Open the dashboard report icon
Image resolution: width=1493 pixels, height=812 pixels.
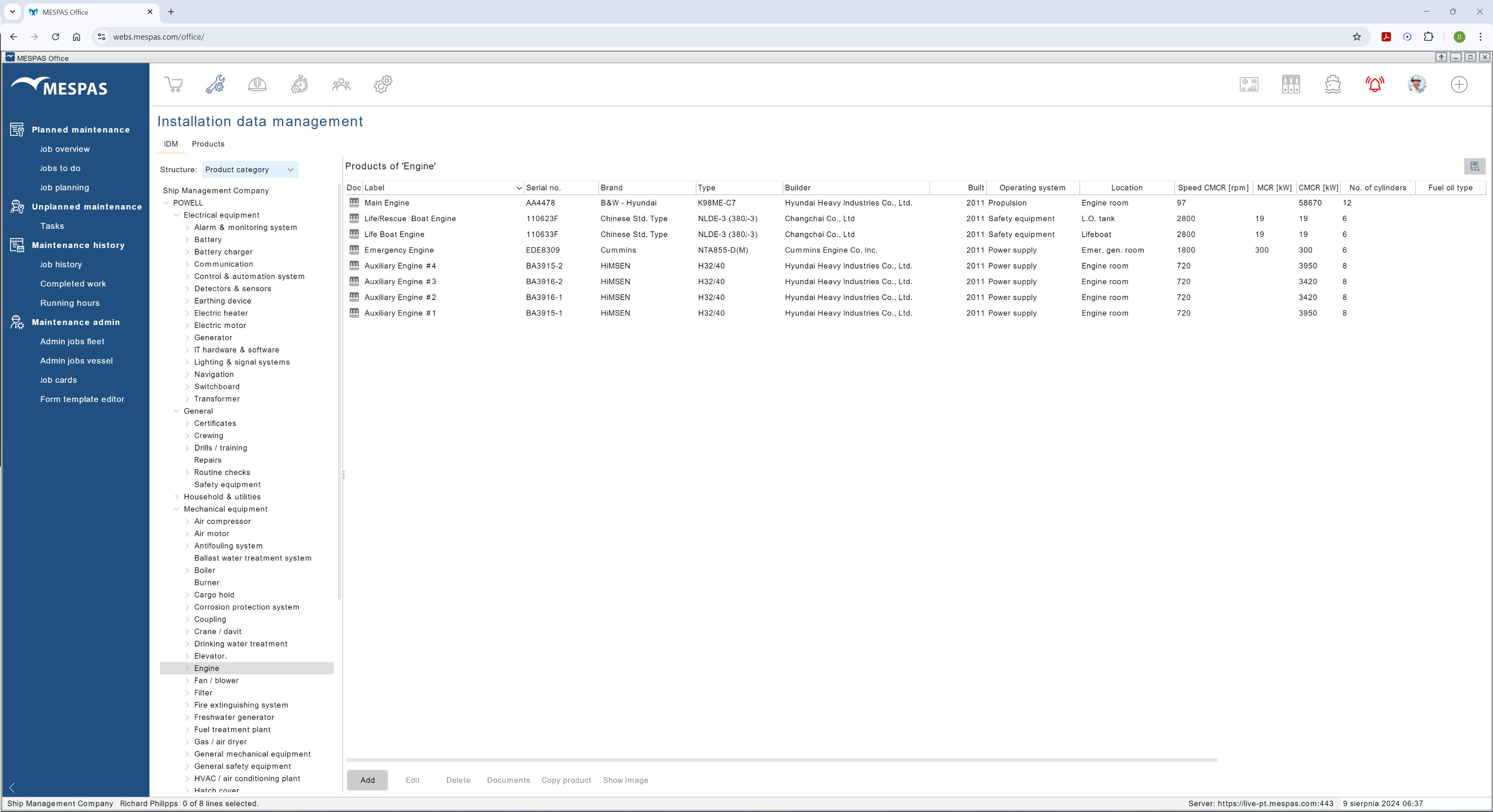pyautogui.click(x=1249, y=85)
